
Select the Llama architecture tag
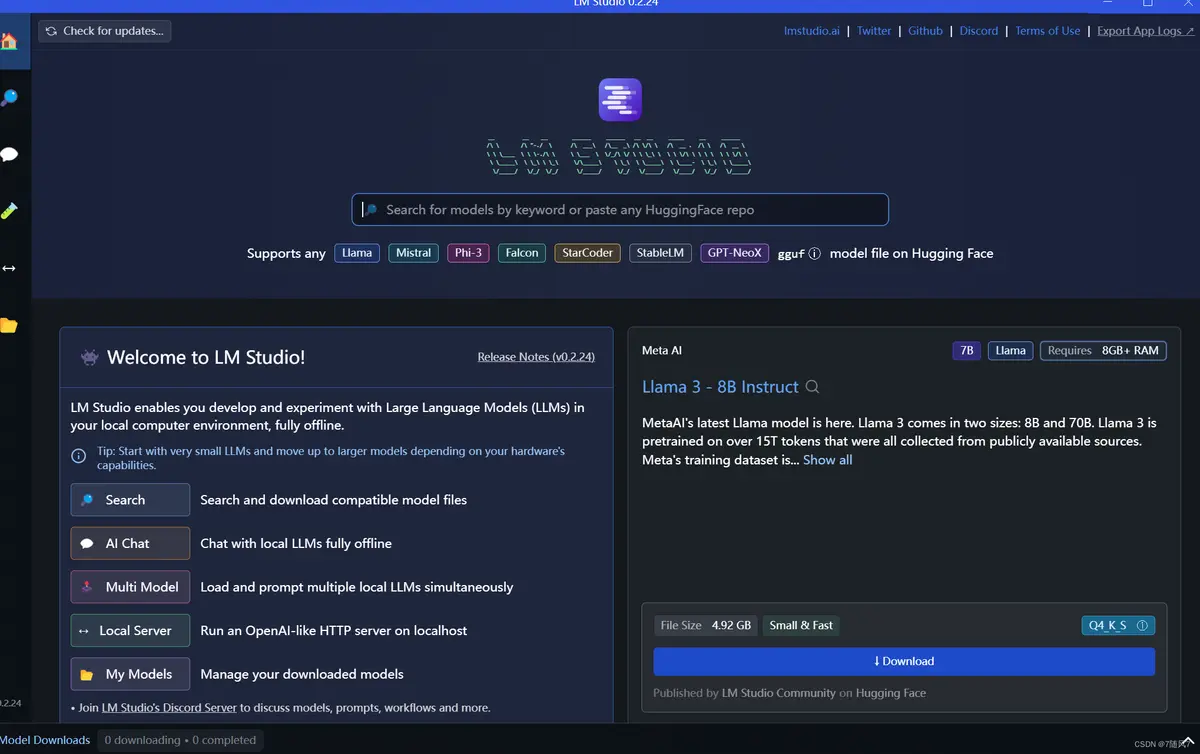(357, 253)
